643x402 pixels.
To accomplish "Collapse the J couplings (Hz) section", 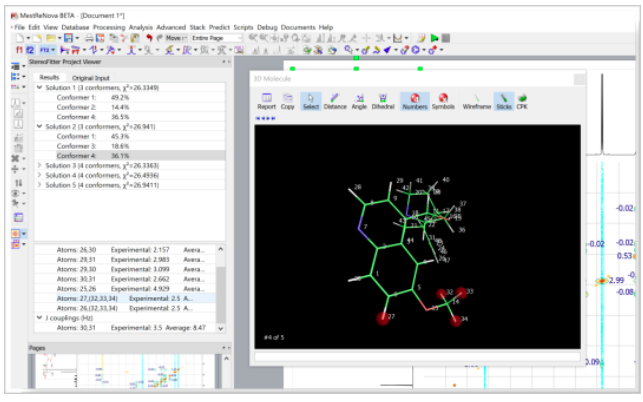I will click(39, 318).
